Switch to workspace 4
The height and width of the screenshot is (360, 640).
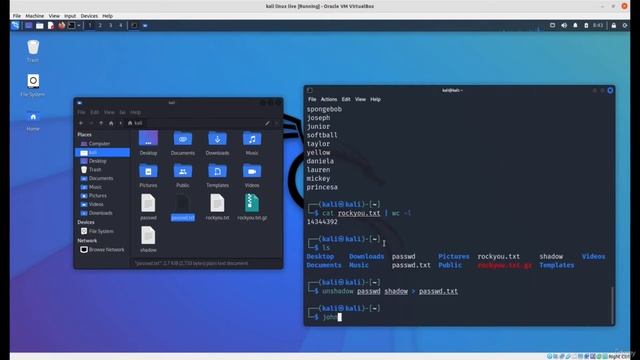(x=120, y=25)
